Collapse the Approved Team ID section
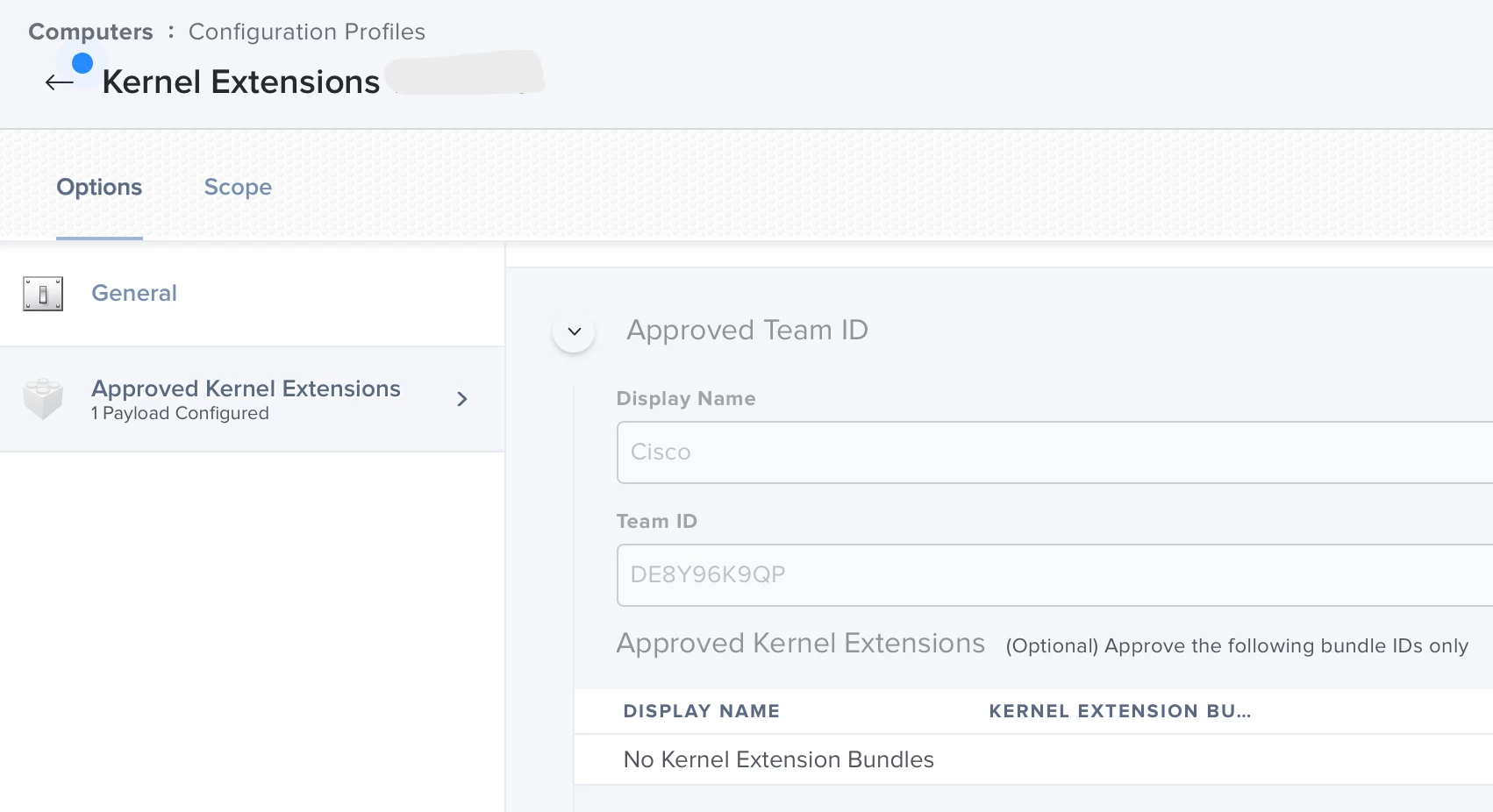Viewport: 1493px width, 812px height. pos(575,331)
